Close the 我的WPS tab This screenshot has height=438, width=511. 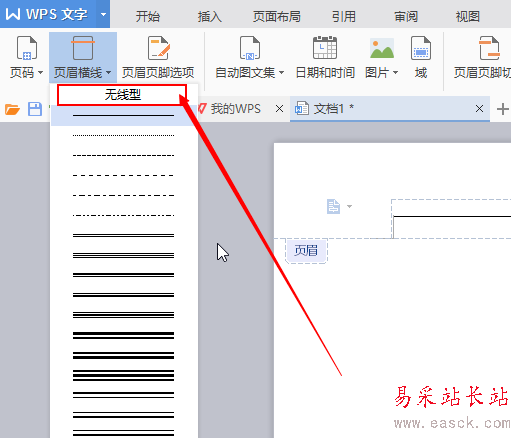(x=279, y=109)
